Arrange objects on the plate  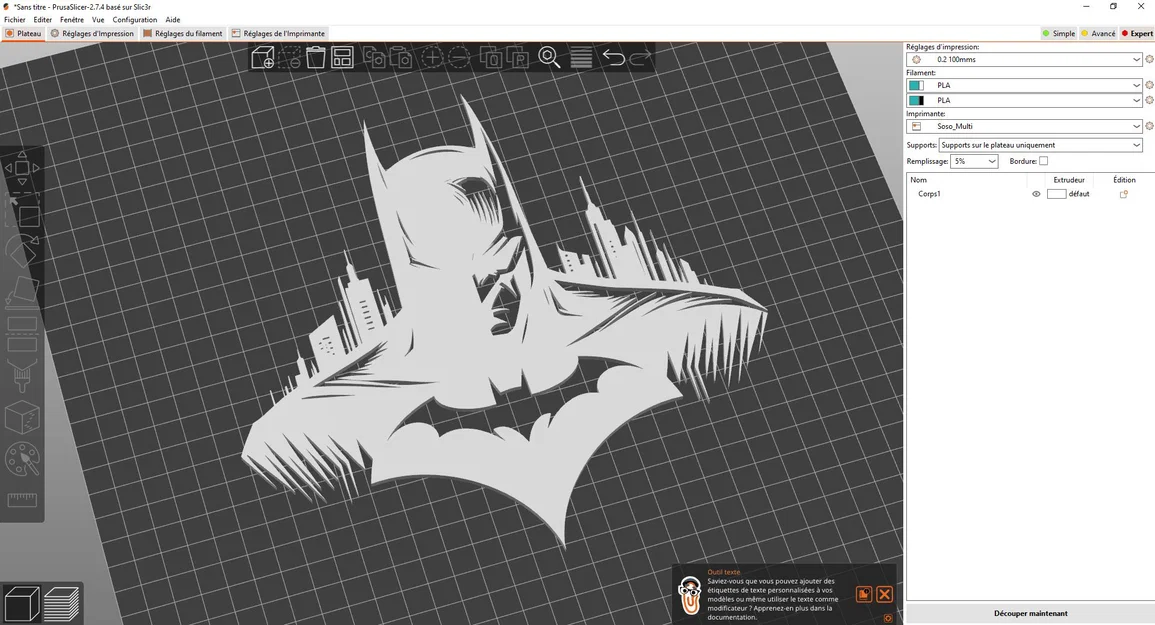pyautogui.click(x=341, y=57)
